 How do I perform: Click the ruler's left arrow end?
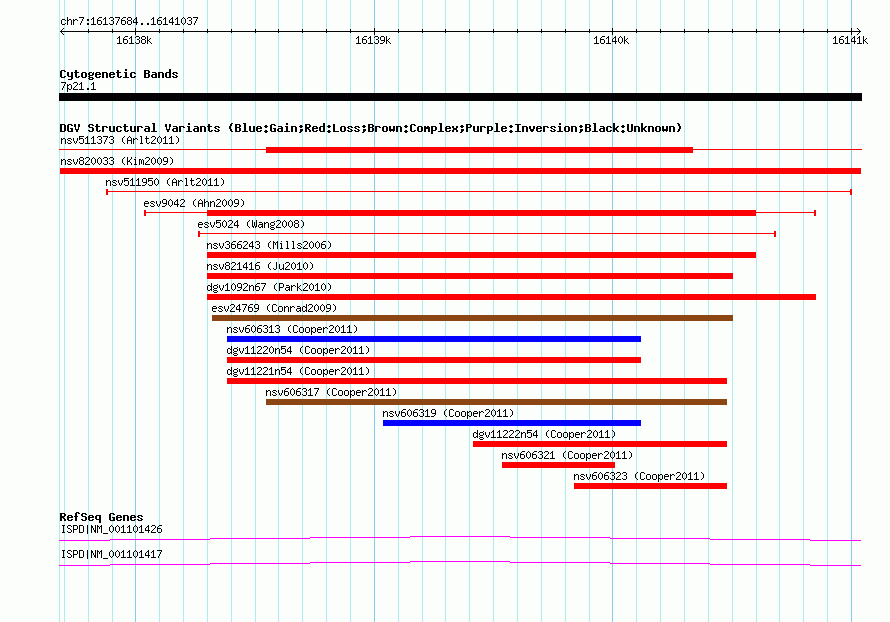pos(62,31)
